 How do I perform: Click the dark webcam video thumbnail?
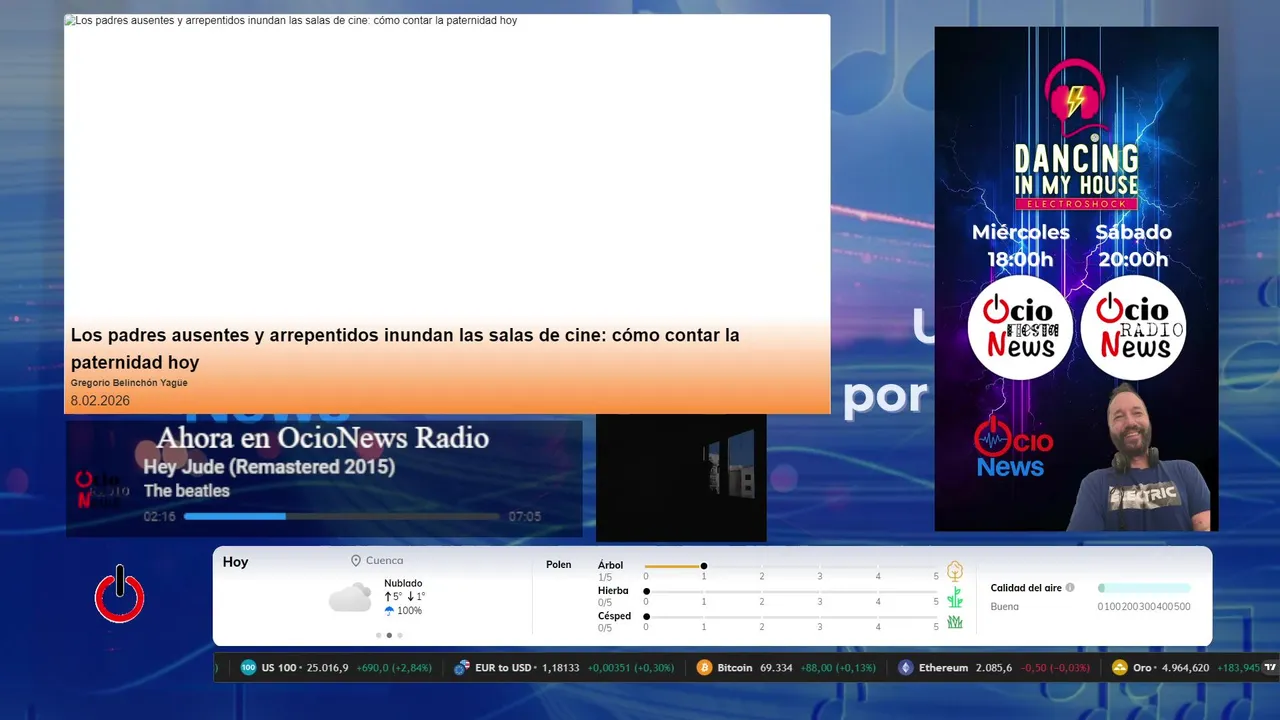681,478
